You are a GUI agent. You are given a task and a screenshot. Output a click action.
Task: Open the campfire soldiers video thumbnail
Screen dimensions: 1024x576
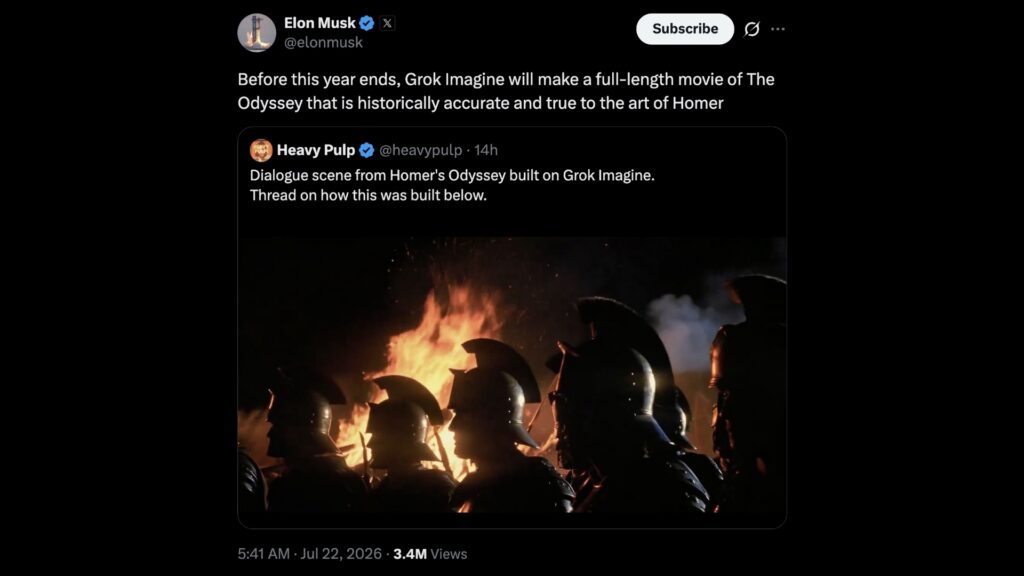coord(512,375)
